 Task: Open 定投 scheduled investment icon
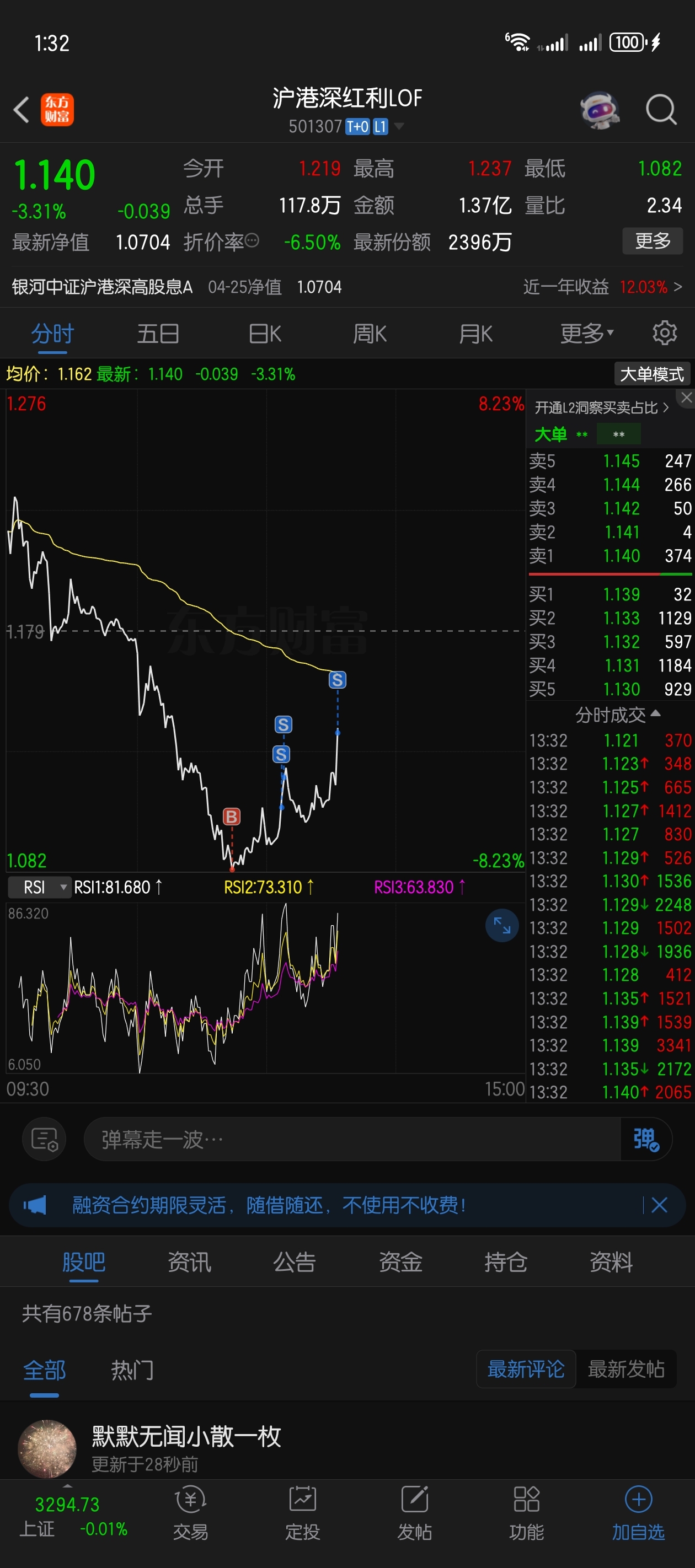tap(303, 1513)
